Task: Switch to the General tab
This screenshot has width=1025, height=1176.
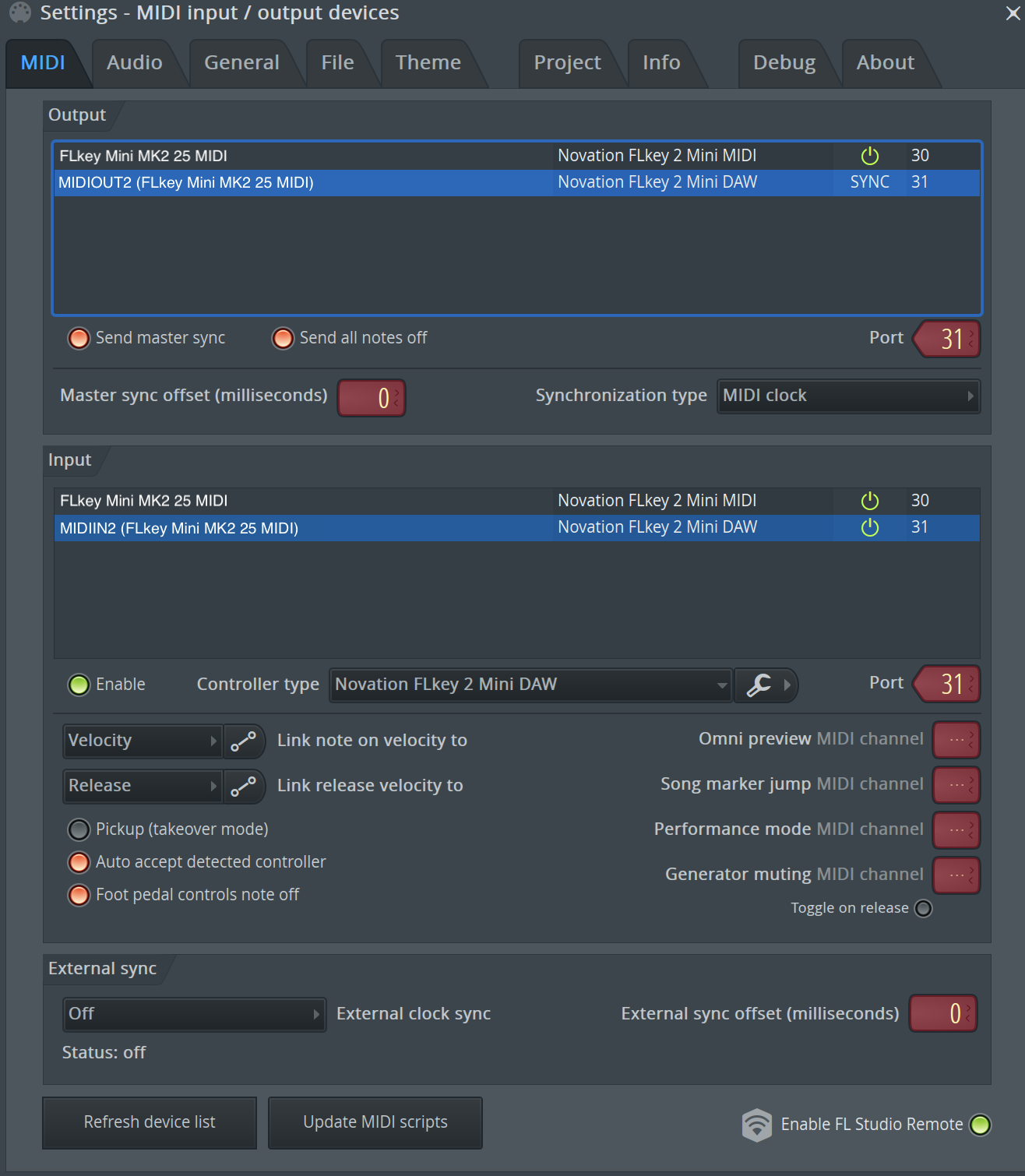Action: 241,62
